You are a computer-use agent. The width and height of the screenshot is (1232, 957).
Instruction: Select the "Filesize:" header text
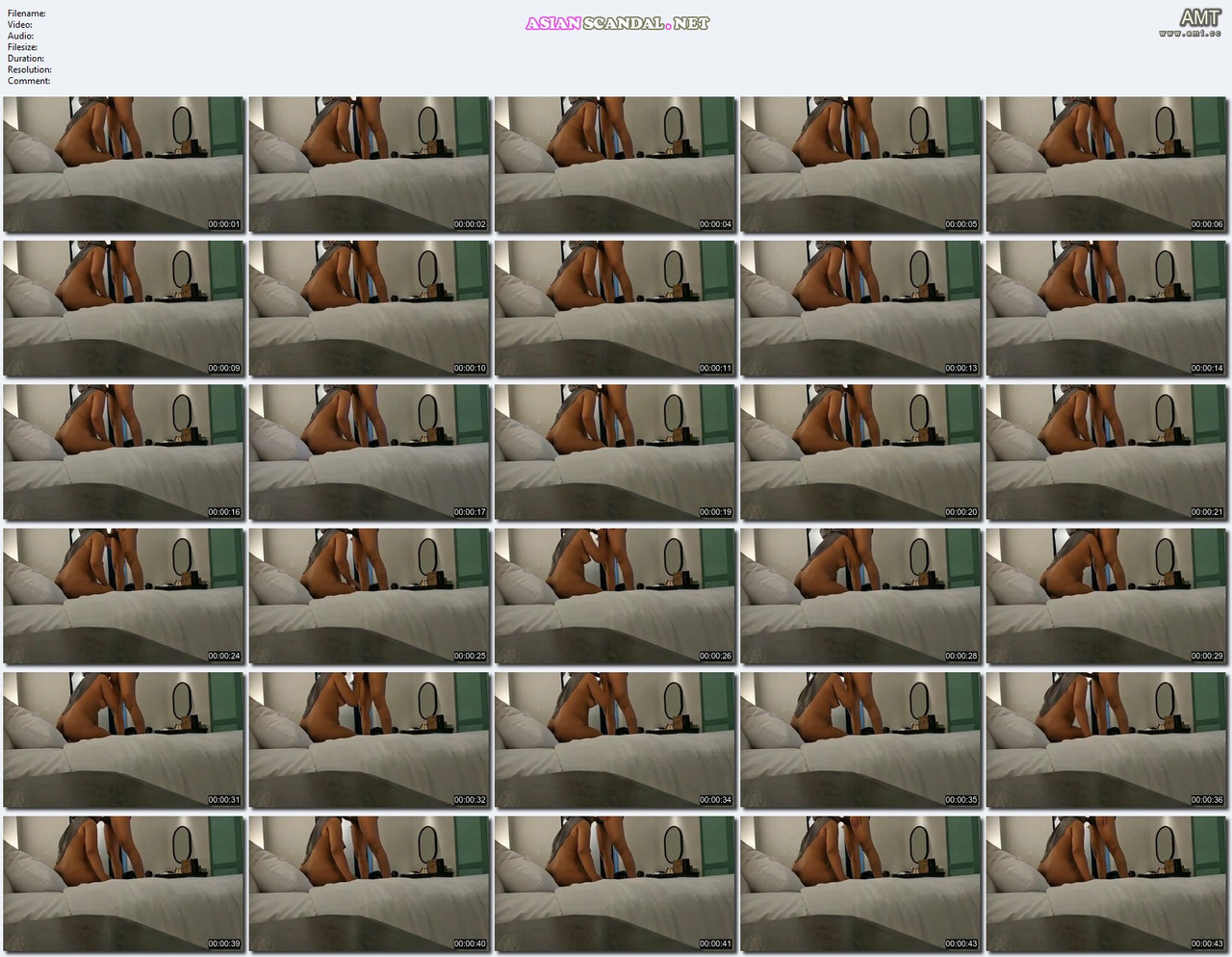(23, 47)
